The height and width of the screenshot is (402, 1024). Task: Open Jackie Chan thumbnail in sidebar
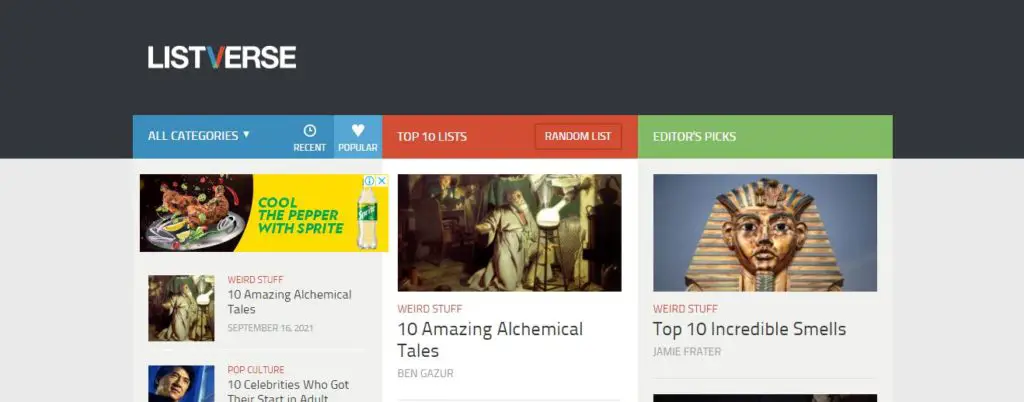pos(181,384)
